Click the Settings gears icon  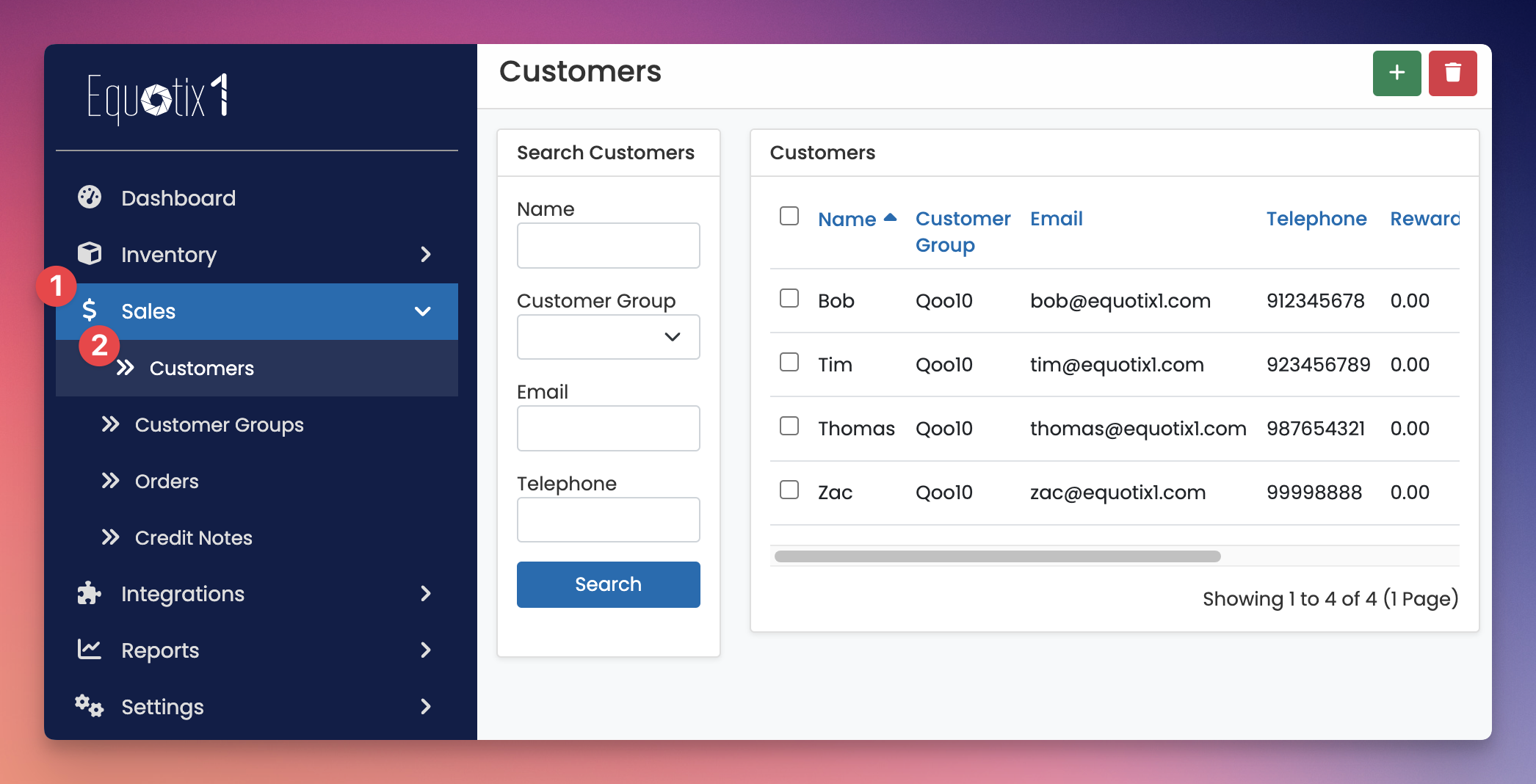90,706
